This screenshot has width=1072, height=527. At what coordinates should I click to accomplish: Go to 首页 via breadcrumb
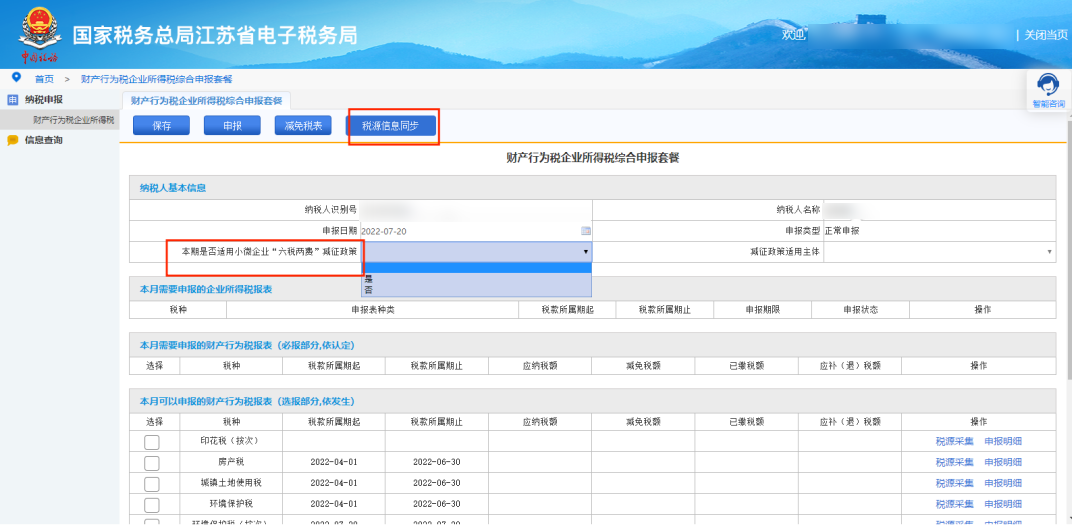pyautogui.click(x=44, y=79)
